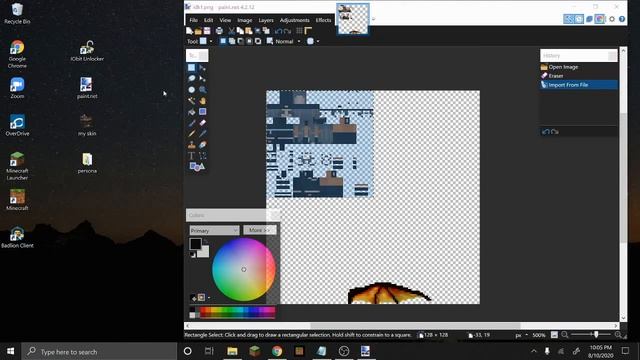Open the Tool chooser dropdown arrow
Viewport: 640px width, 360px height.
211,41
